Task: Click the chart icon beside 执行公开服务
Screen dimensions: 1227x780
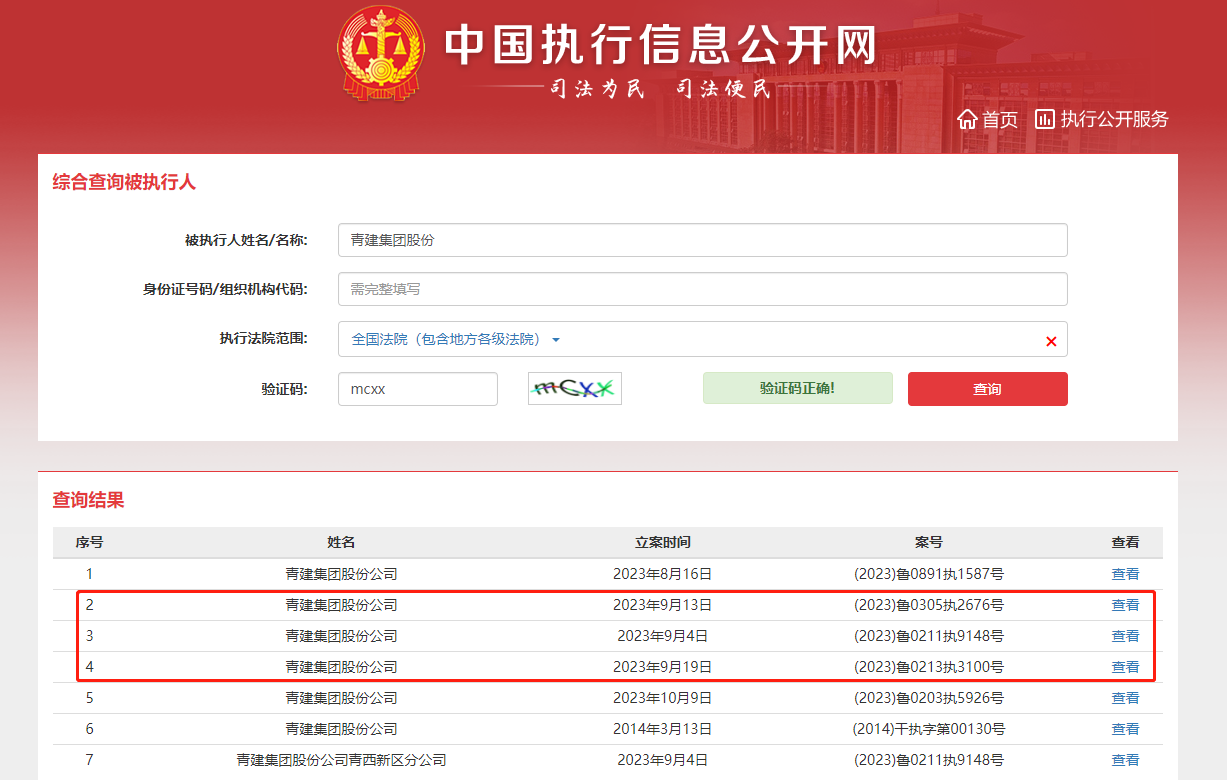Action: coord(1045,119)
